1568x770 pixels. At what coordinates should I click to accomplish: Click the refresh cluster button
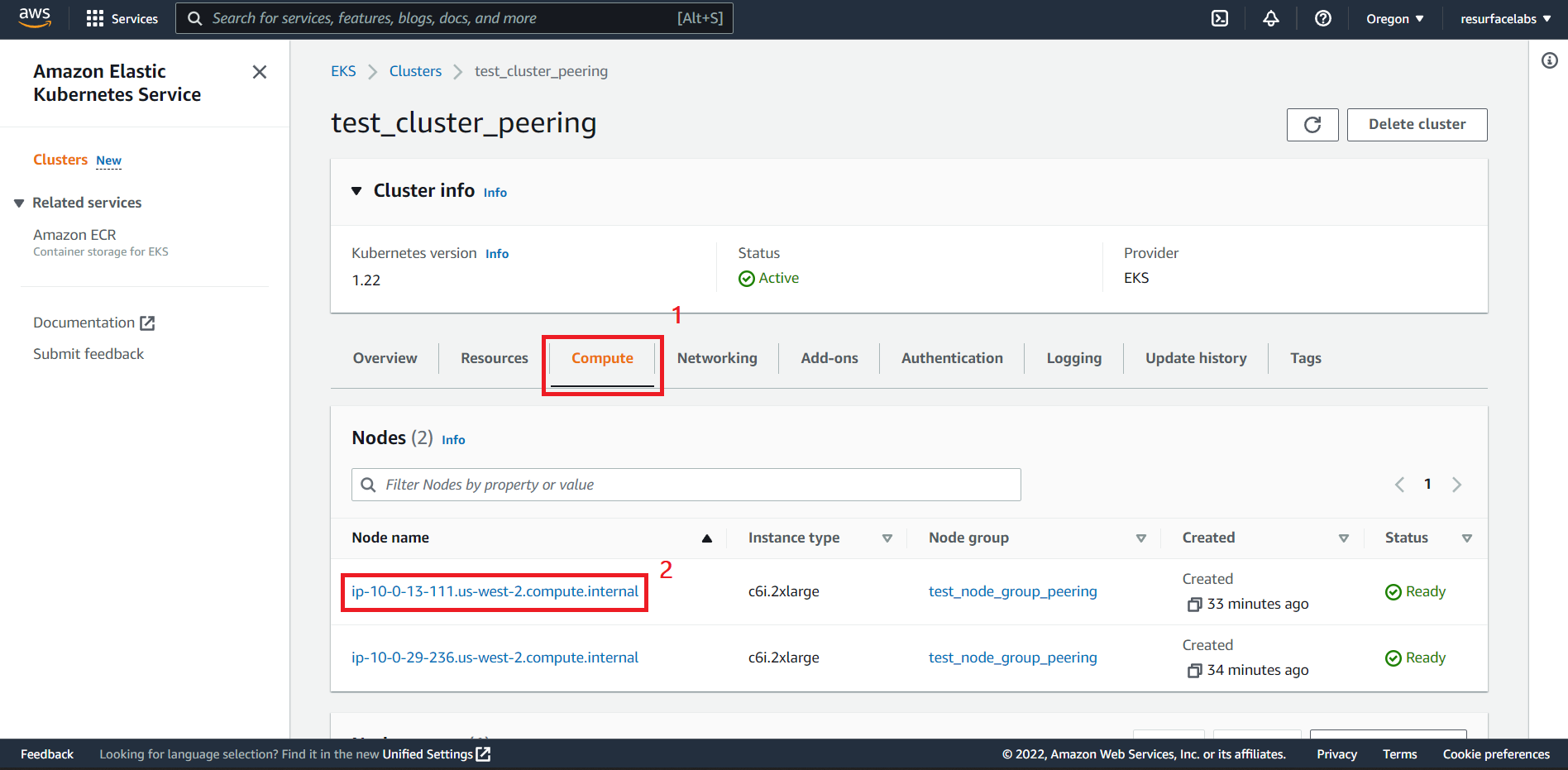pyautogui.click(x=1312, y=125)
